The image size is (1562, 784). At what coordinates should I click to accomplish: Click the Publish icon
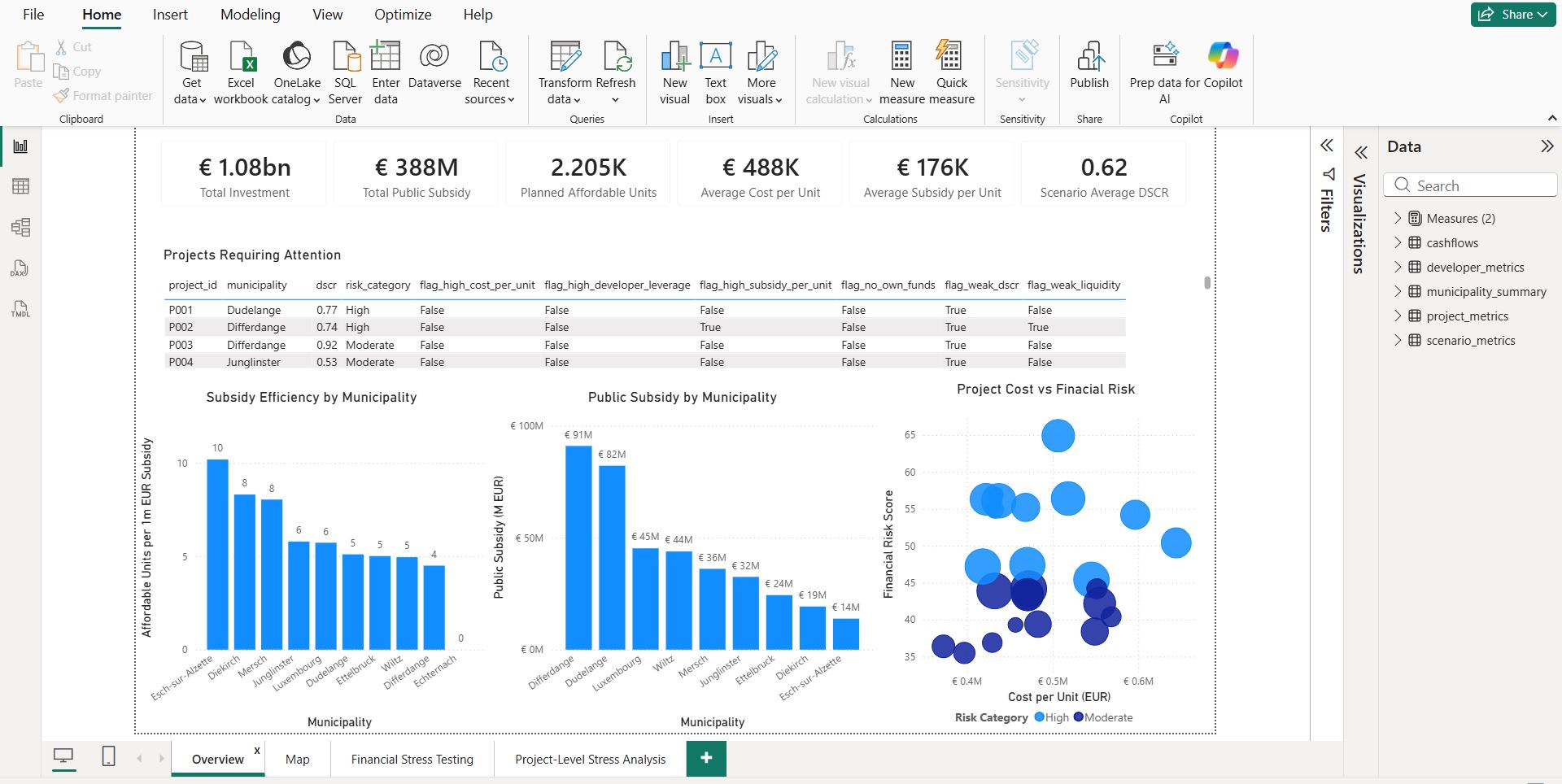pos(1090,57)
